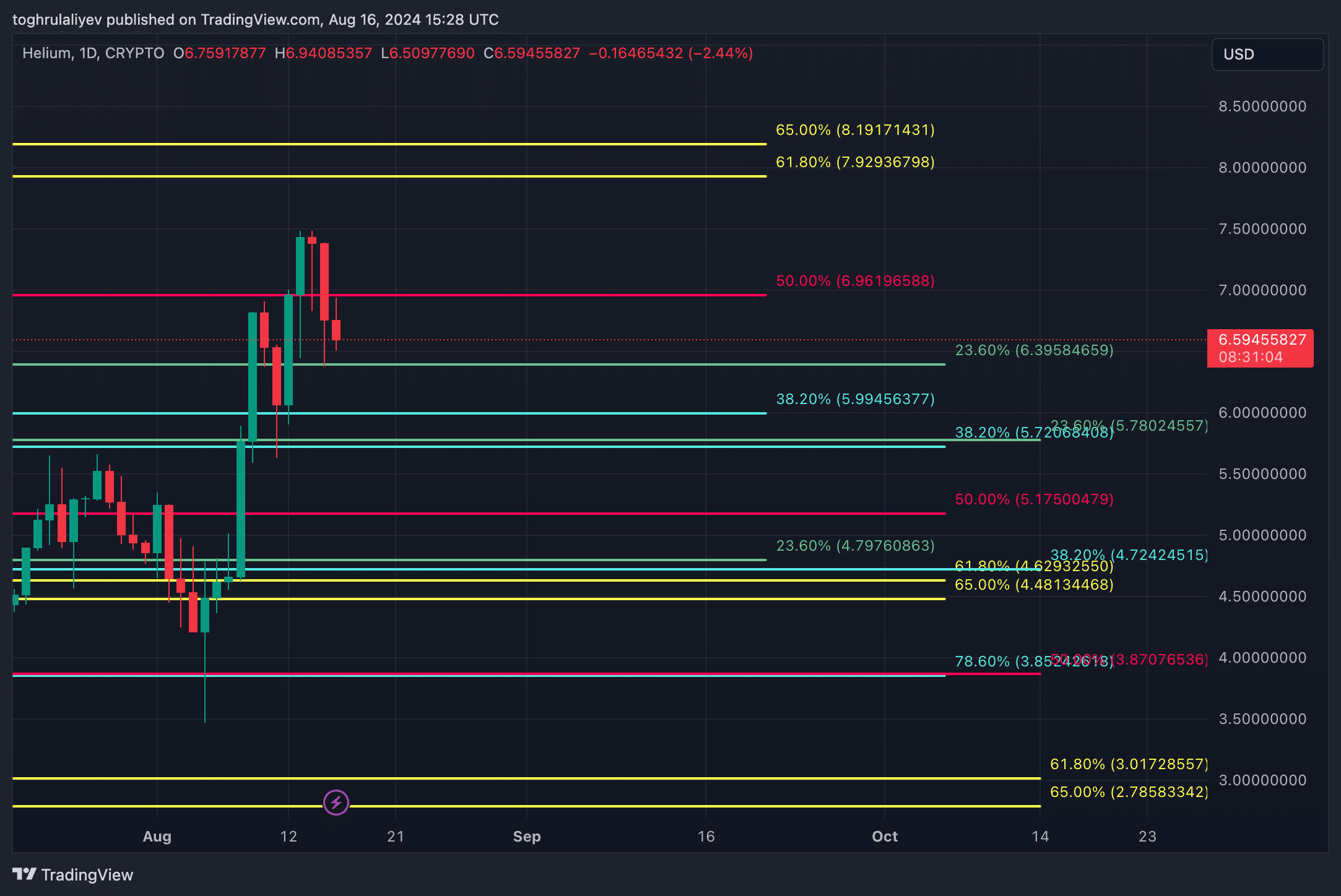Screen dimensions: 1341x896
Task: Select the 61.80% (7.92936798) Fibonacci label
Action: (855, 162)
